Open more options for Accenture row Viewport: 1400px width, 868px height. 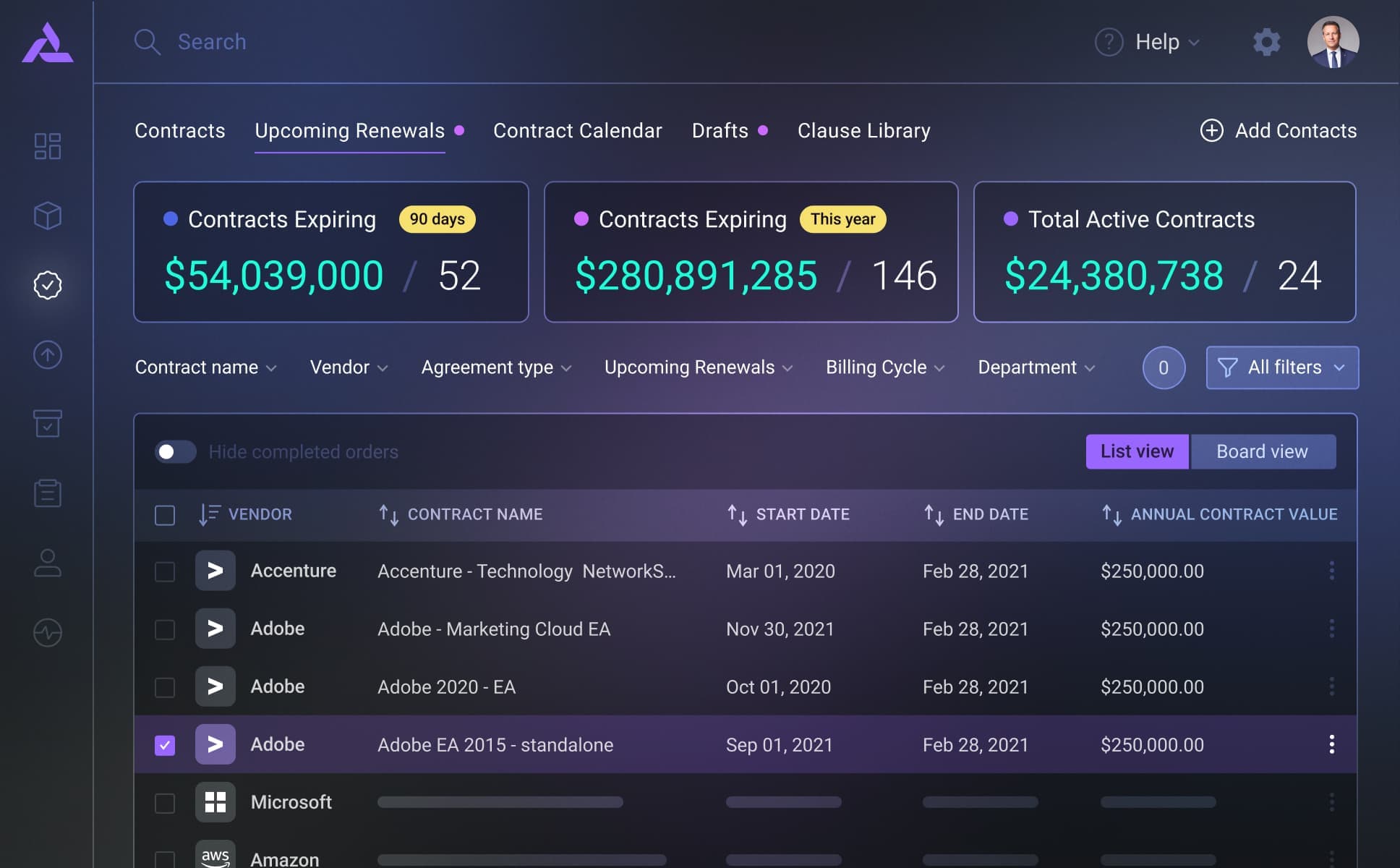(1331, 571)
